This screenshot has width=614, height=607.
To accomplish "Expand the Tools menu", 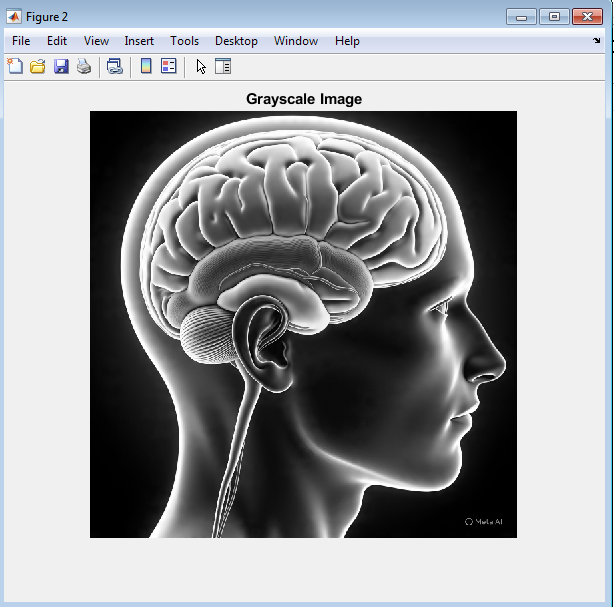I will point(184,41).
